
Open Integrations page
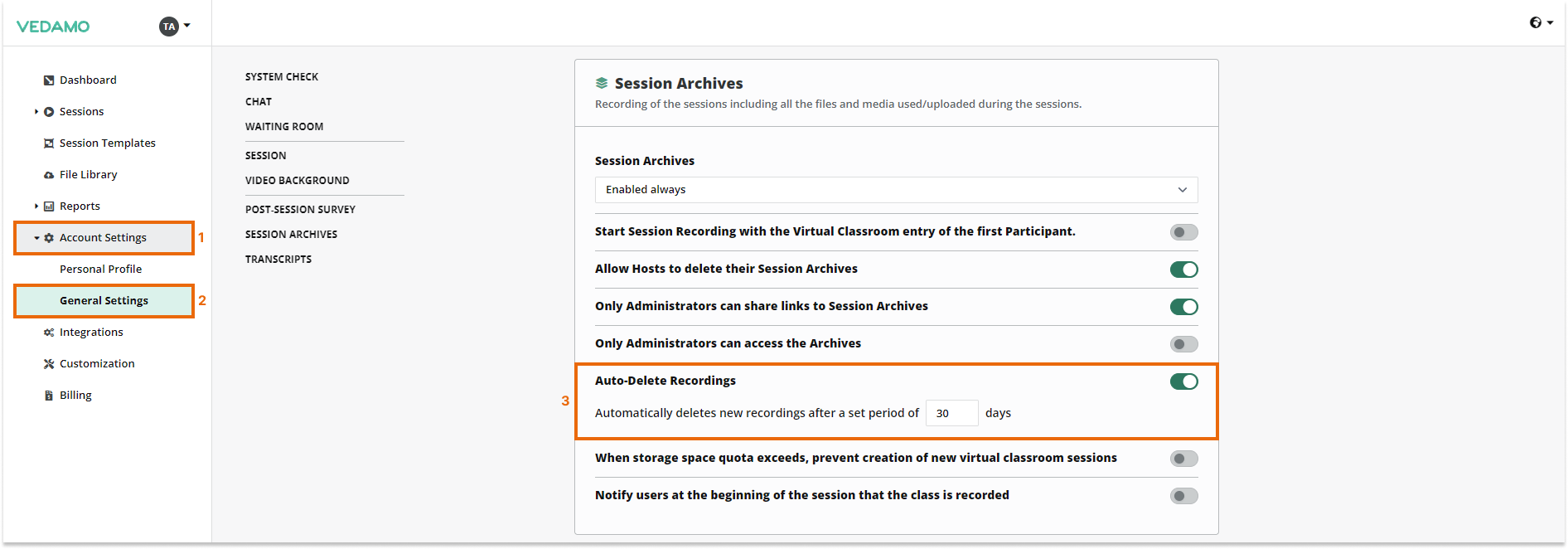[x=91, y=333]
